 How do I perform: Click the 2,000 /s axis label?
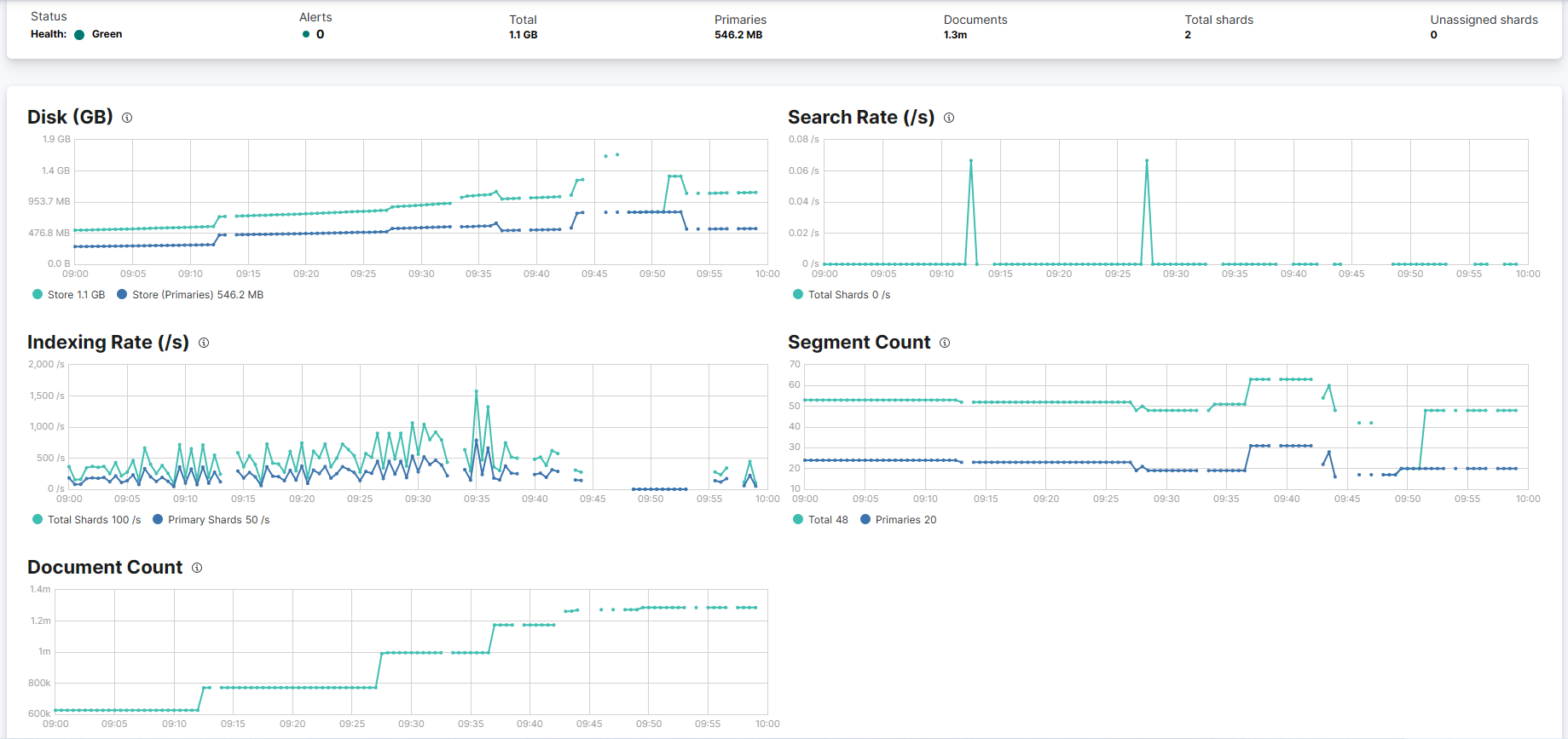(x=47, y=364)
